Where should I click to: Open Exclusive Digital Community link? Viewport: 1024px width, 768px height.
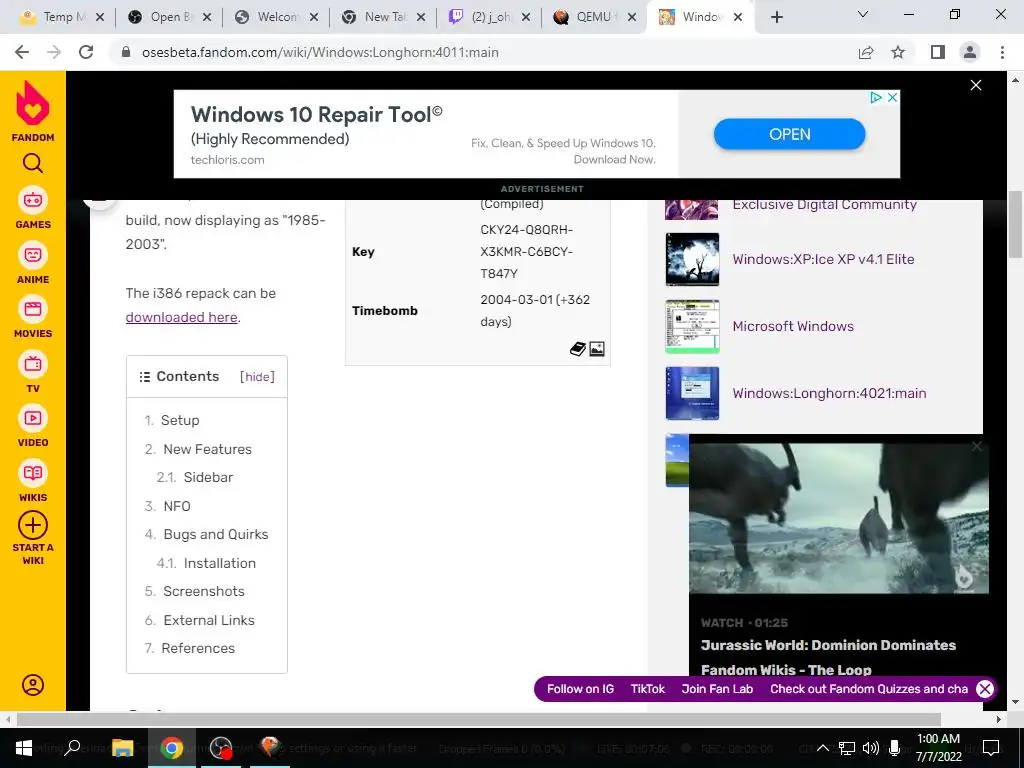(x=824, y=205)
